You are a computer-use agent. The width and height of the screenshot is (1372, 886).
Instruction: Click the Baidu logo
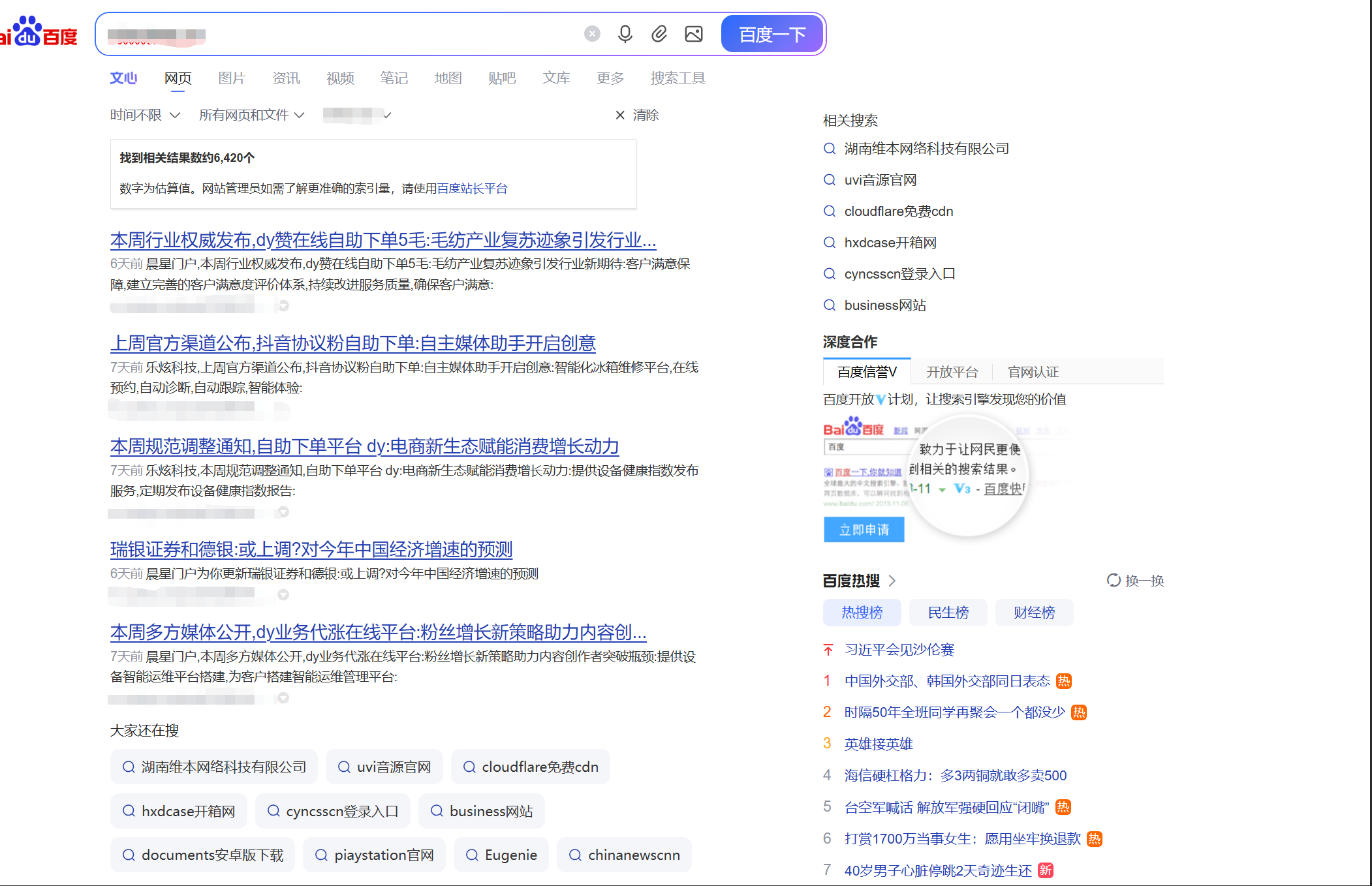click(38, 32)
